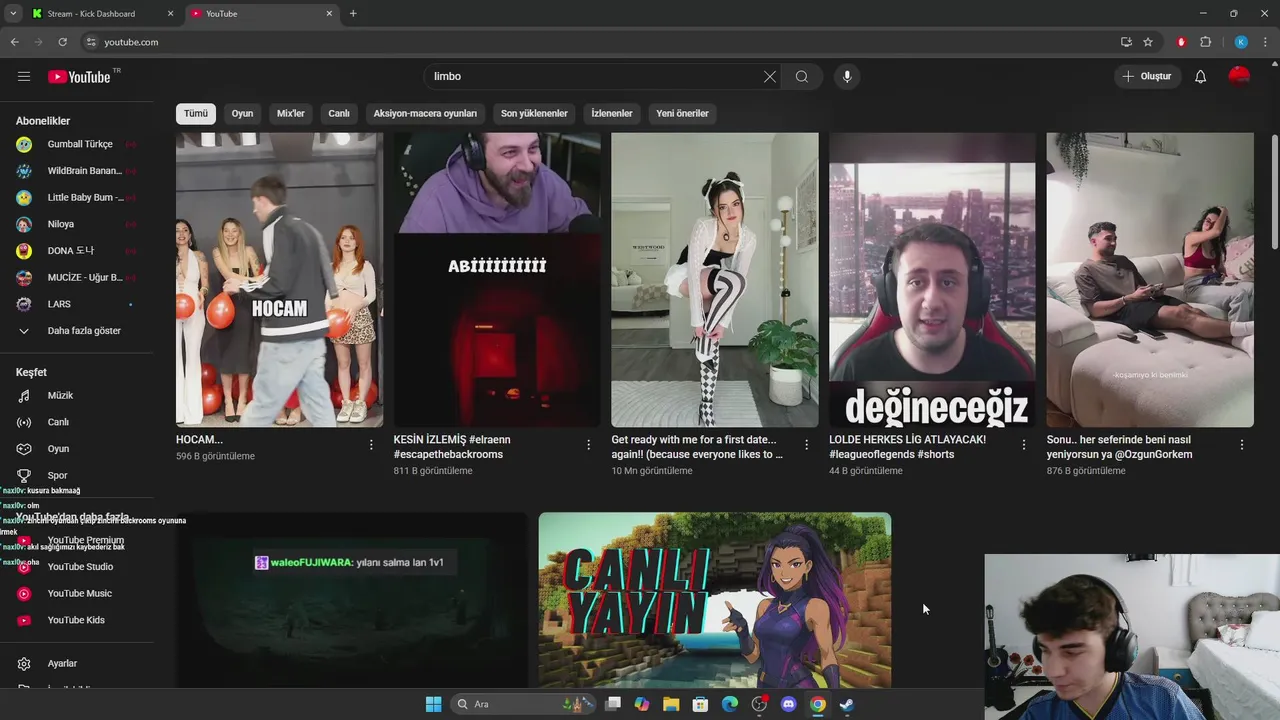The height and width of the screenshot is (720, 1280).
Task: Open the YouTube hamburger menu
Action: 24,77
